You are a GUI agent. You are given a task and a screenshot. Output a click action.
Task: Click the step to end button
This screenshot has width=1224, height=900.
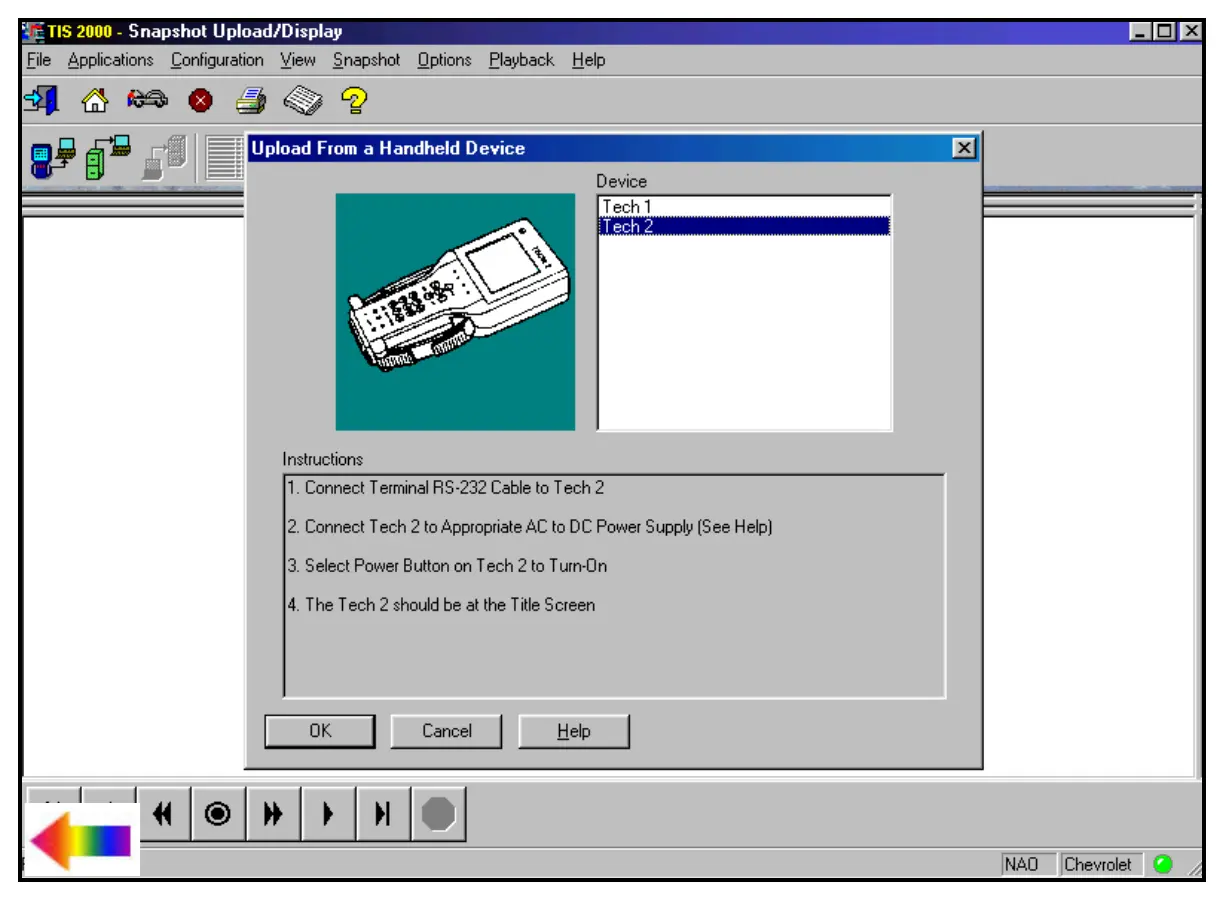[x=382, y=815]
